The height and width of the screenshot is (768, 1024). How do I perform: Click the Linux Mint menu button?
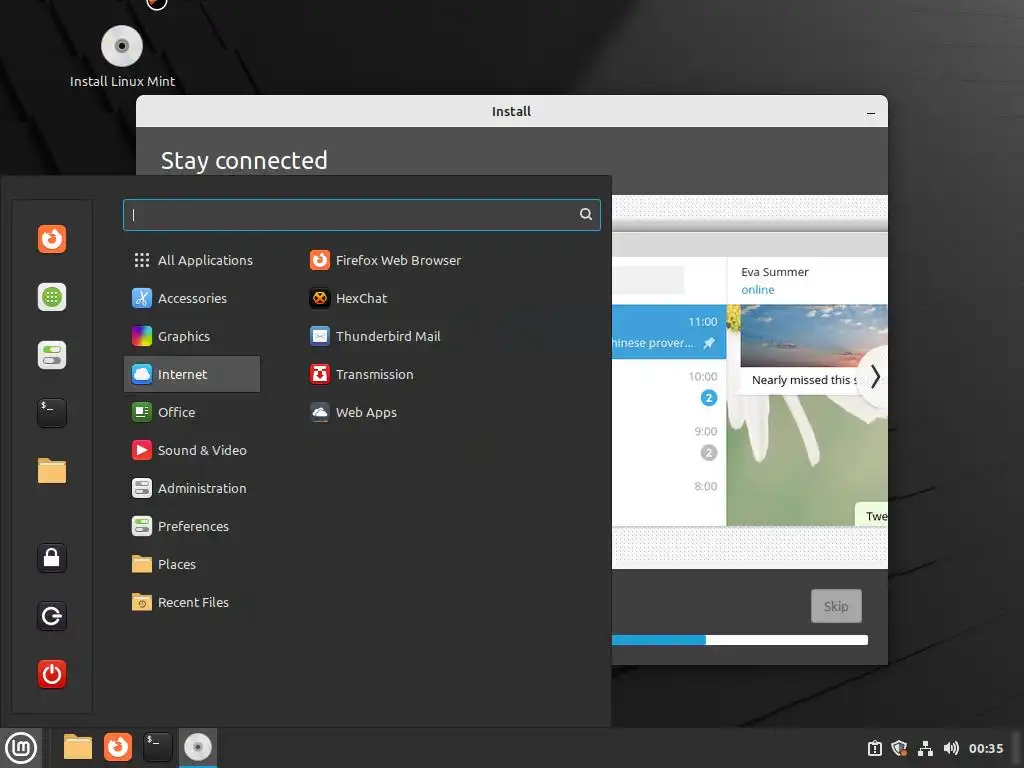pyautogui.click(x=21, y=748)
